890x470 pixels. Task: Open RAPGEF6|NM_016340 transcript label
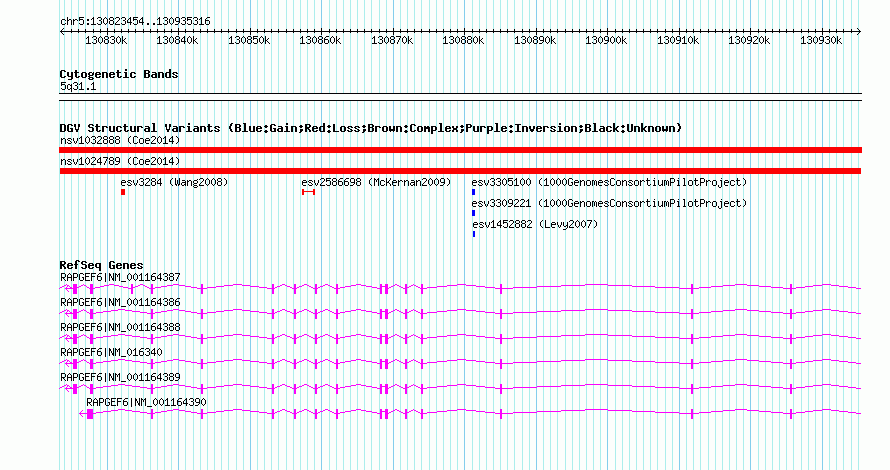111,352
